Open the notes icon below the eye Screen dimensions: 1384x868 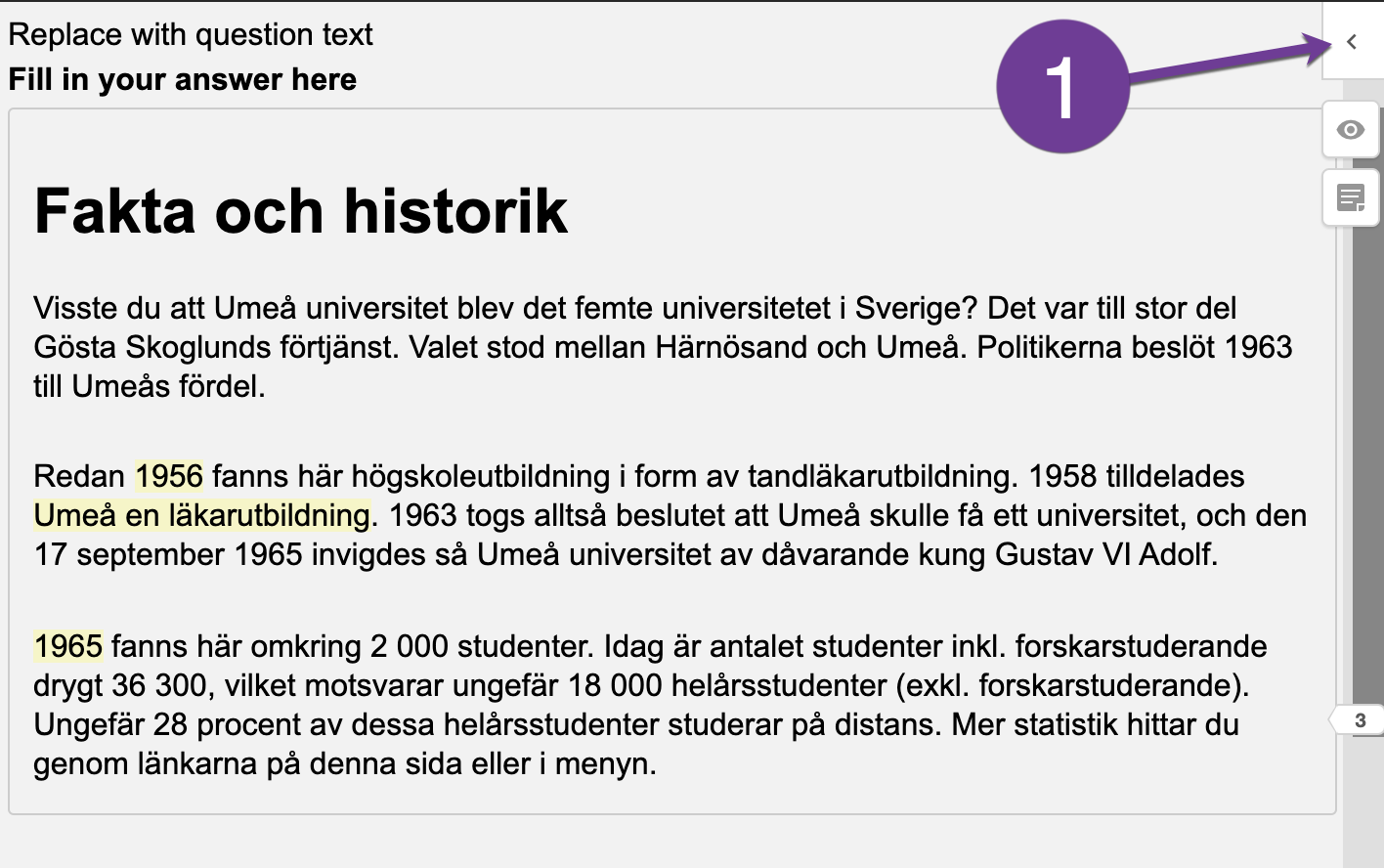(x=1351, y=198)
